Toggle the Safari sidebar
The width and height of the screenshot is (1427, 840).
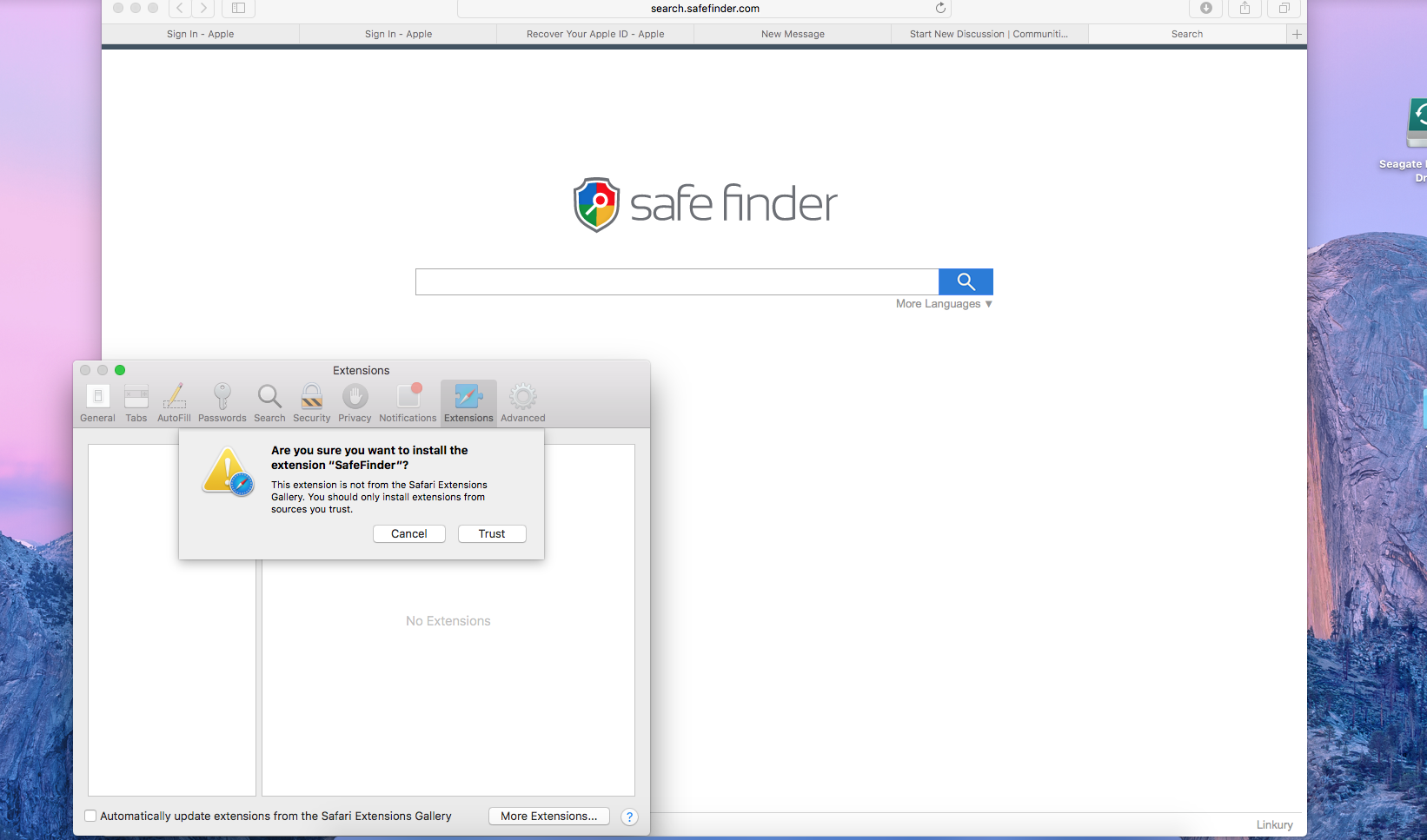click(238, 9)
